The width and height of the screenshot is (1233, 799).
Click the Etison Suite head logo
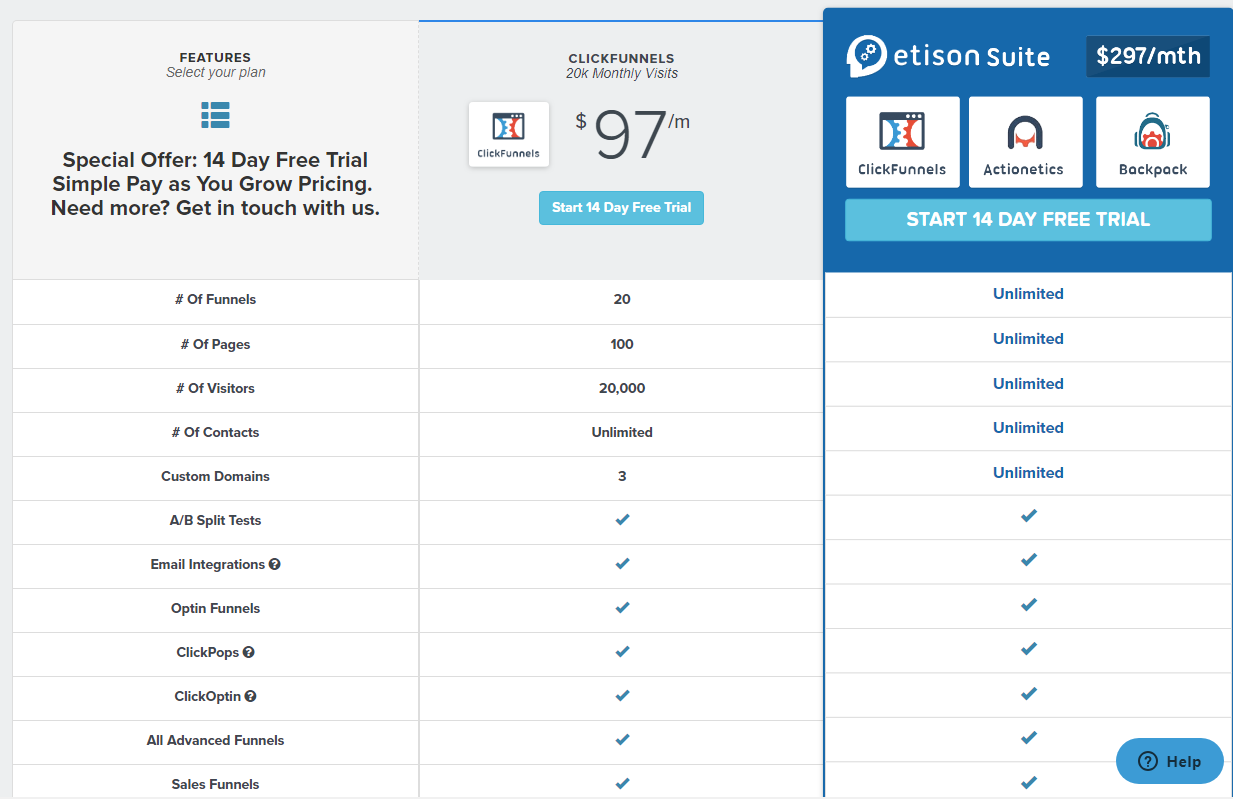(x=866, y=56)
